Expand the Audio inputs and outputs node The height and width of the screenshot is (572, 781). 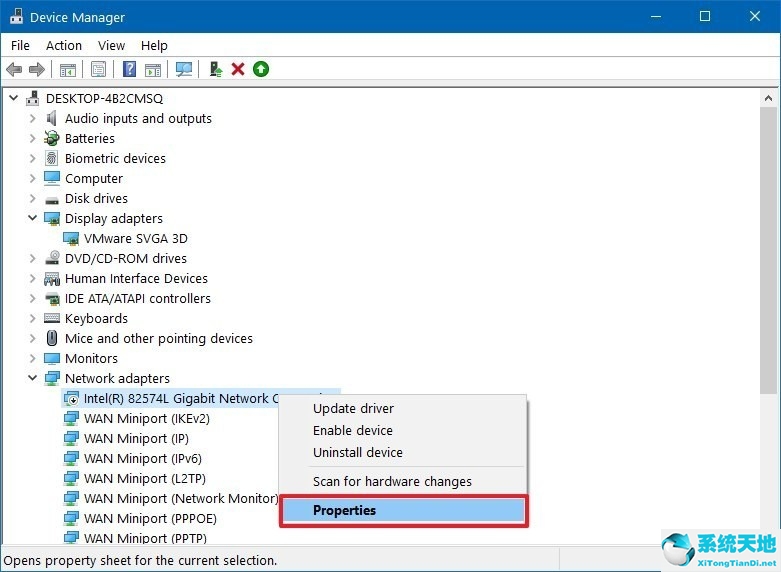tap(33, 118)
